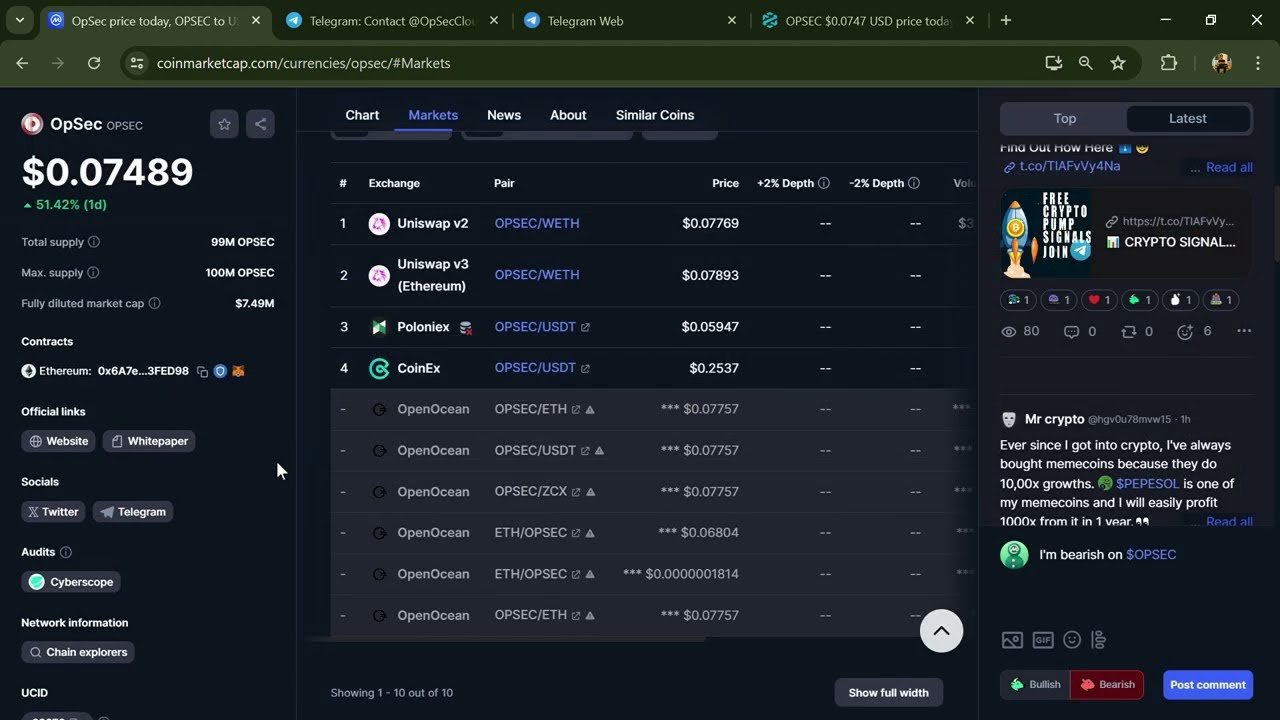This screenshot has height=720, width=1280.
Task: Click the shield icon next to contract address
Action: (x=220, y=371)
